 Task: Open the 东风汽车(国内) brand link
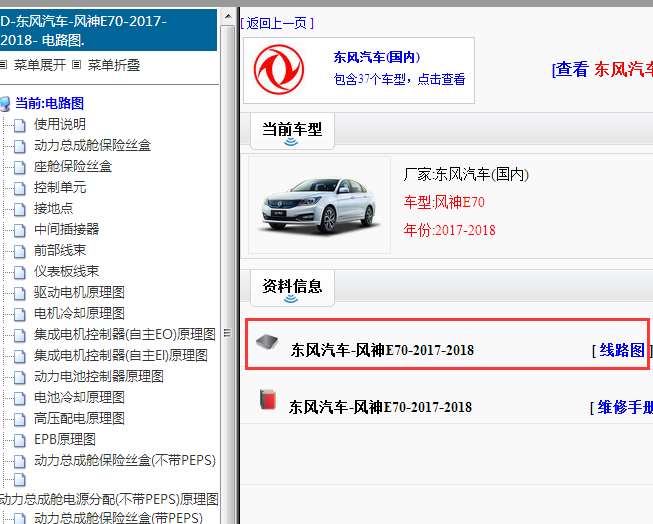(x=376, y=57)
